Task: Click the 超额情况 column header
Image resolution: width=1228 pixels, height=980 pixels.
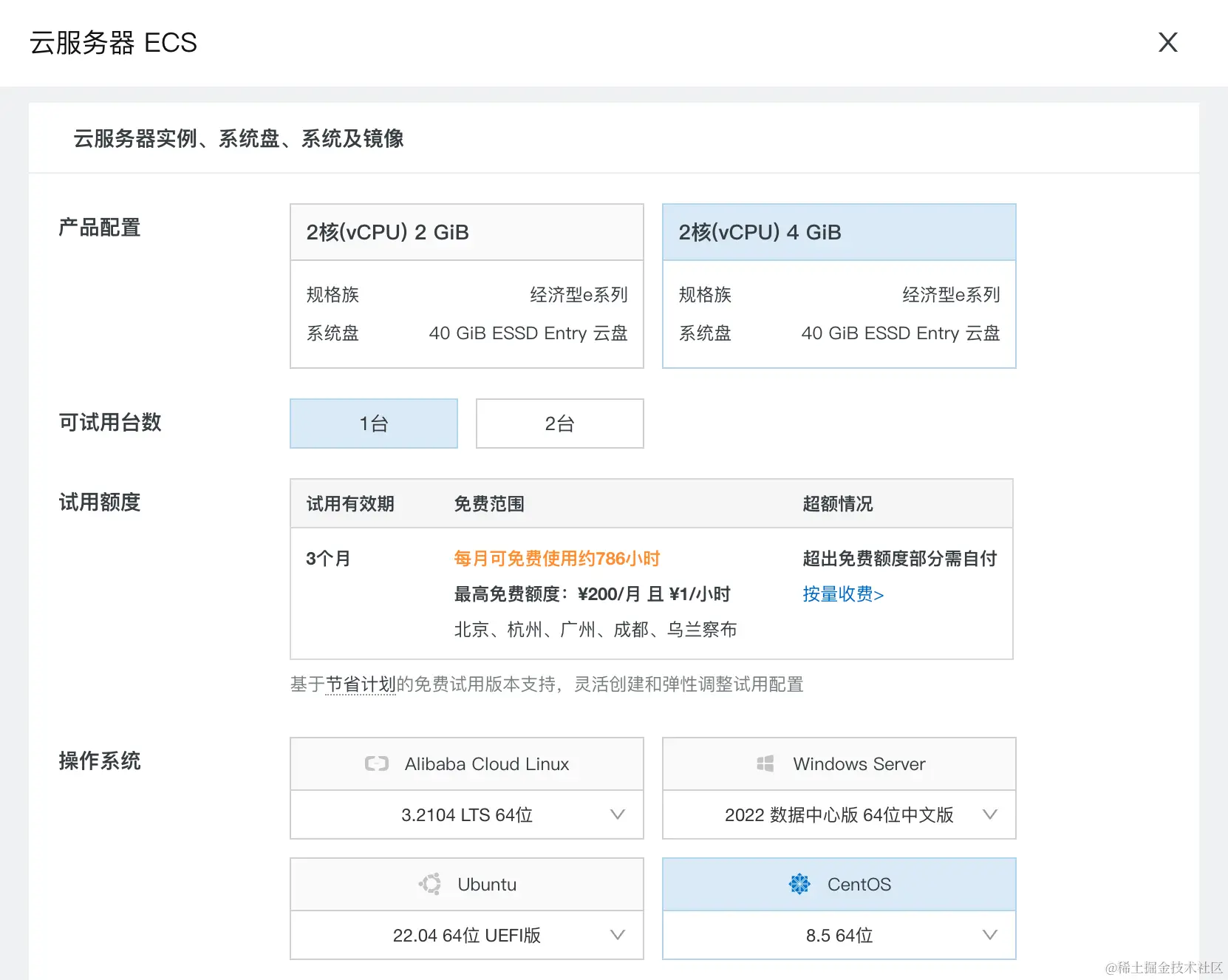Action: point(838,504)
